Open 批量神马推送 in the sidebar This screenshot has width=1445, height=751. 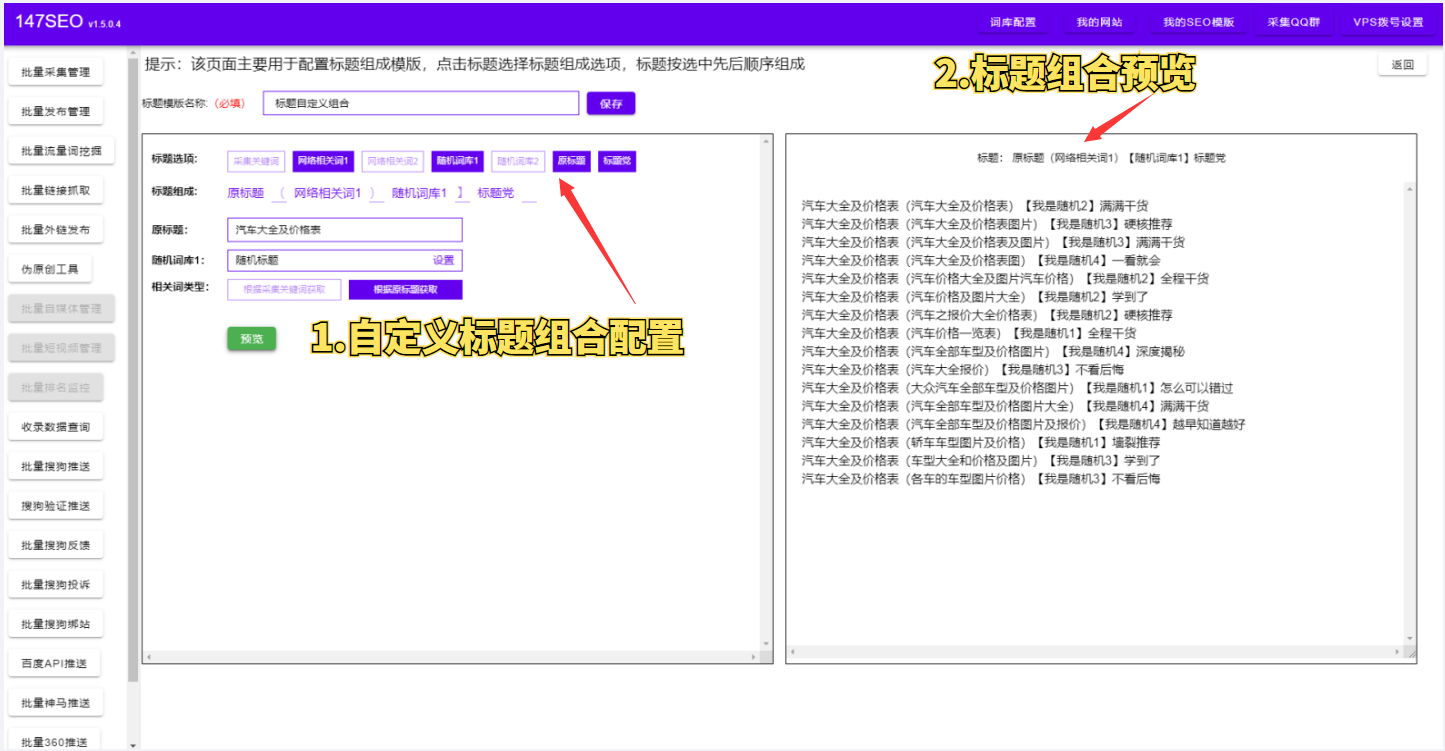tap(55, 704)
